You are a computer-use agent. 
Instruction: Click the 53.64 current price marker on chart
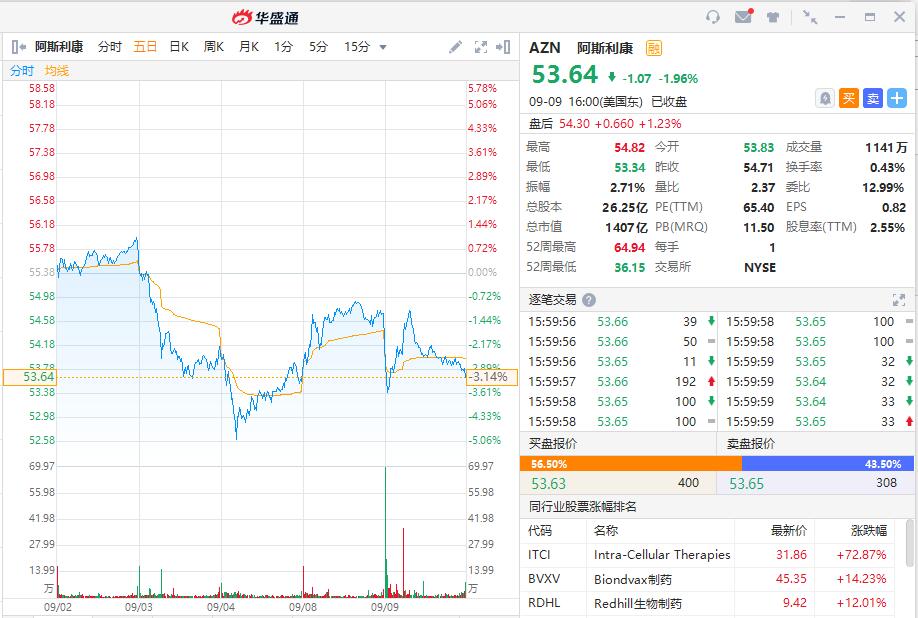(30, 377)
